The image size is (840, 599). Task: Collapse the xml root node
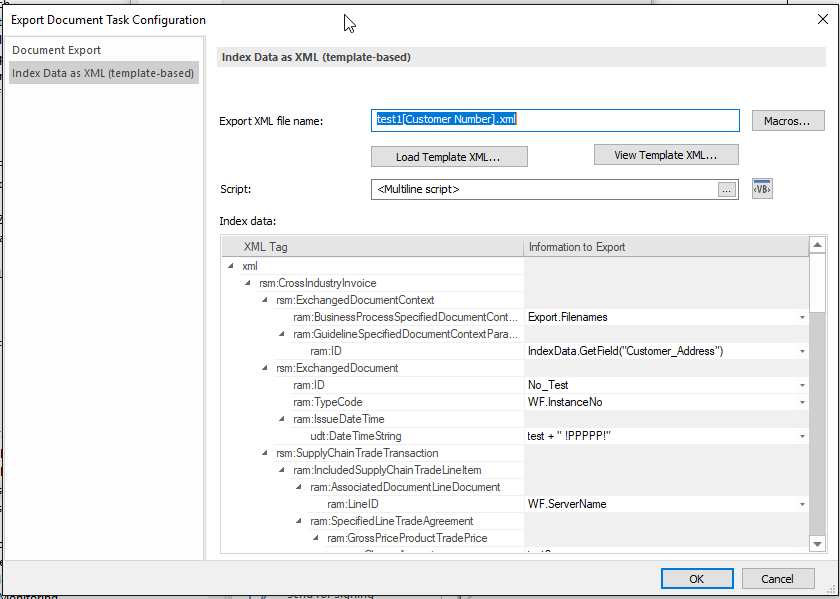click(x=232, y=266)
